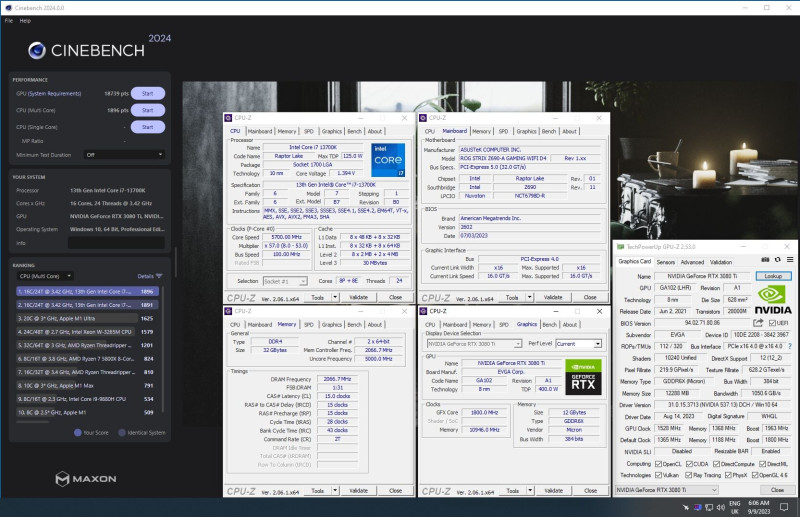Click the NVIDIA logo in GPU-Z
The height and width of the screenshot is (517, 800).
click(773, 300)
